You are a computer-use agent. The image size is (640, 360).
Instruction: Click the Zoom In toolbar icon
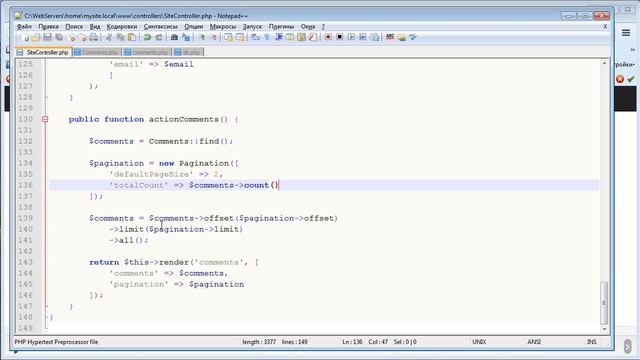(202, 38)
